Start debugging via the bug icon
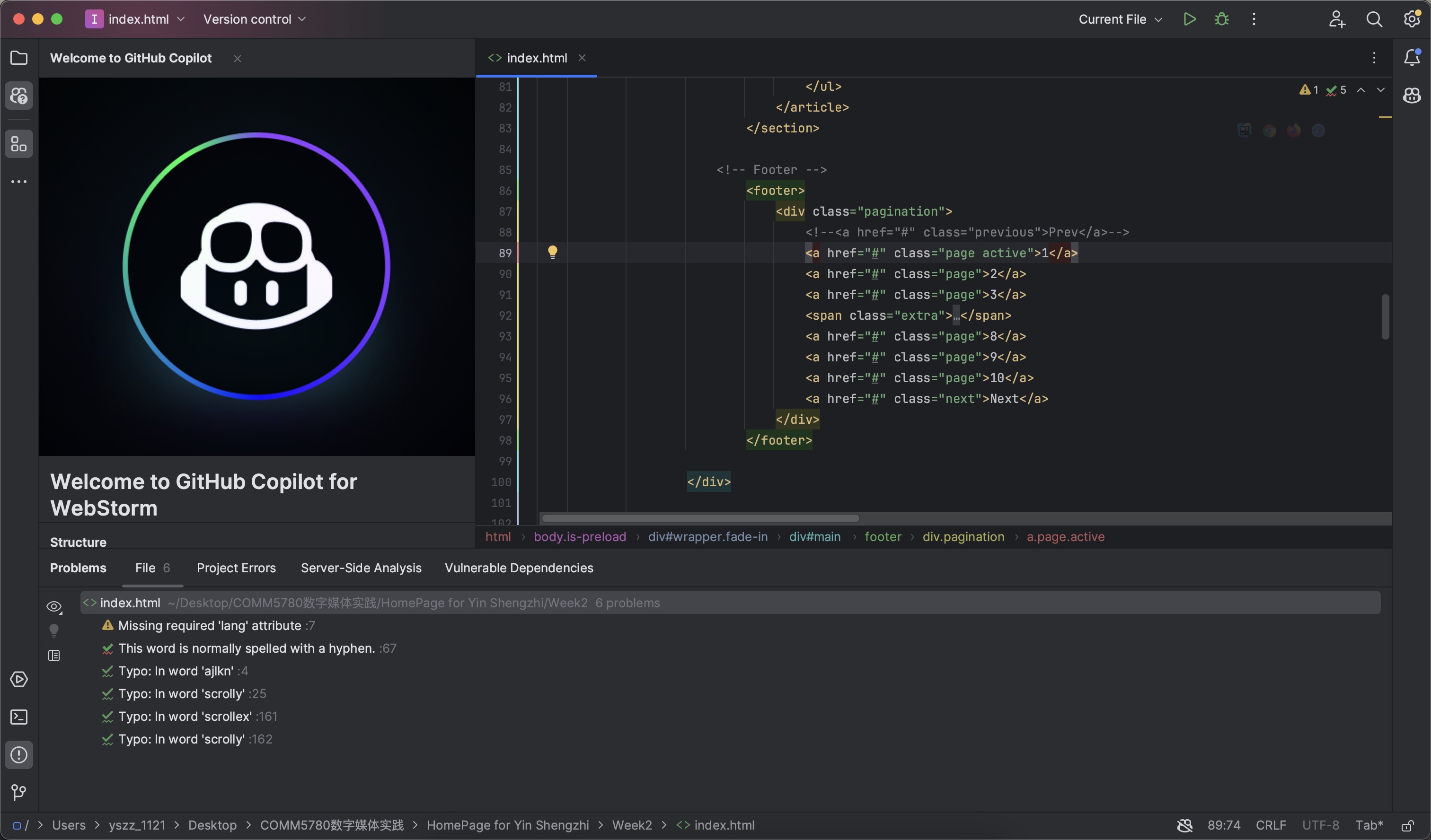 (x=1222, y=19)
